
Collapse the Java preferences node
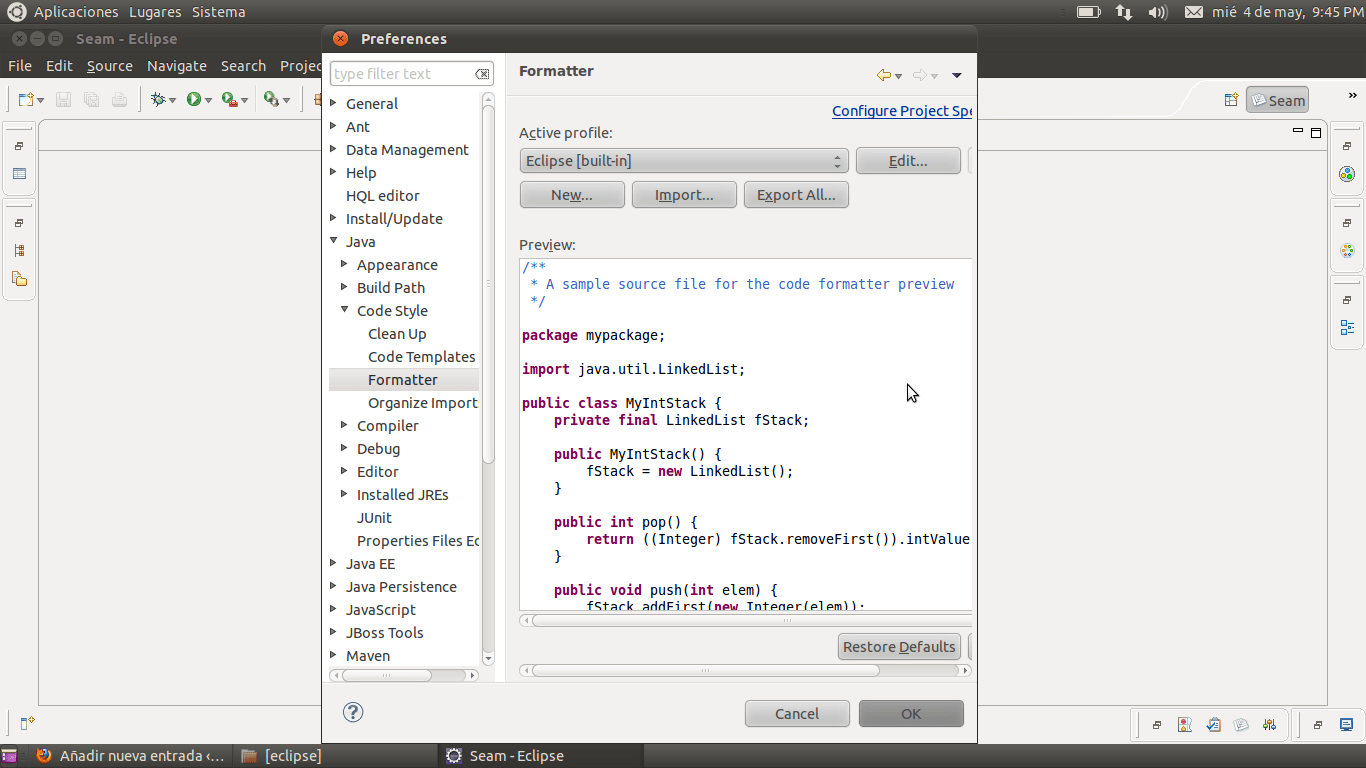click(x=334, y=241)
